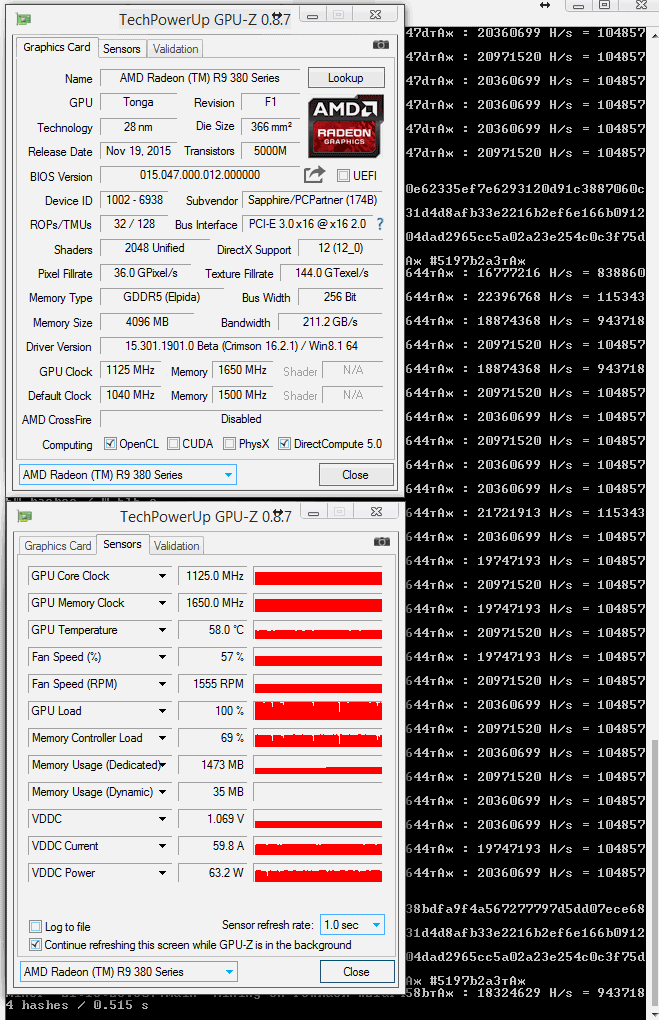Click Memory Type GDDR5 (Elpida) field
The image size is (659, 1020).
pyautogui.click(x=162, y=297)
